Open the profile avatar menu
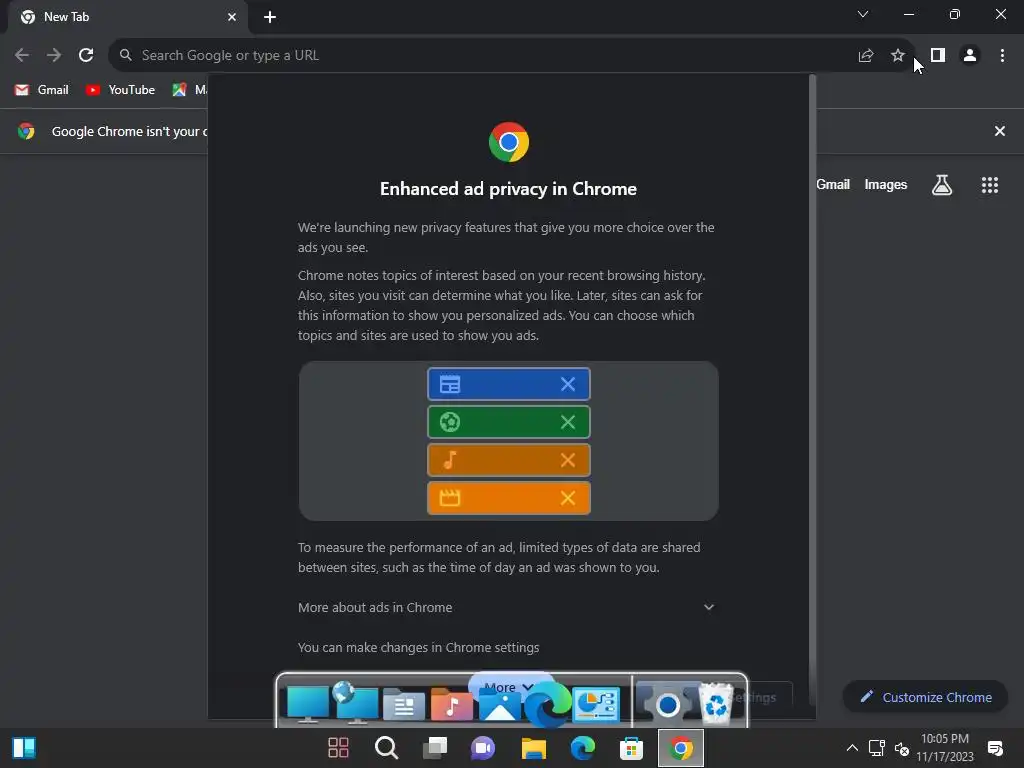The width and height of the screenshot is (1024, 768). [970, 56]
